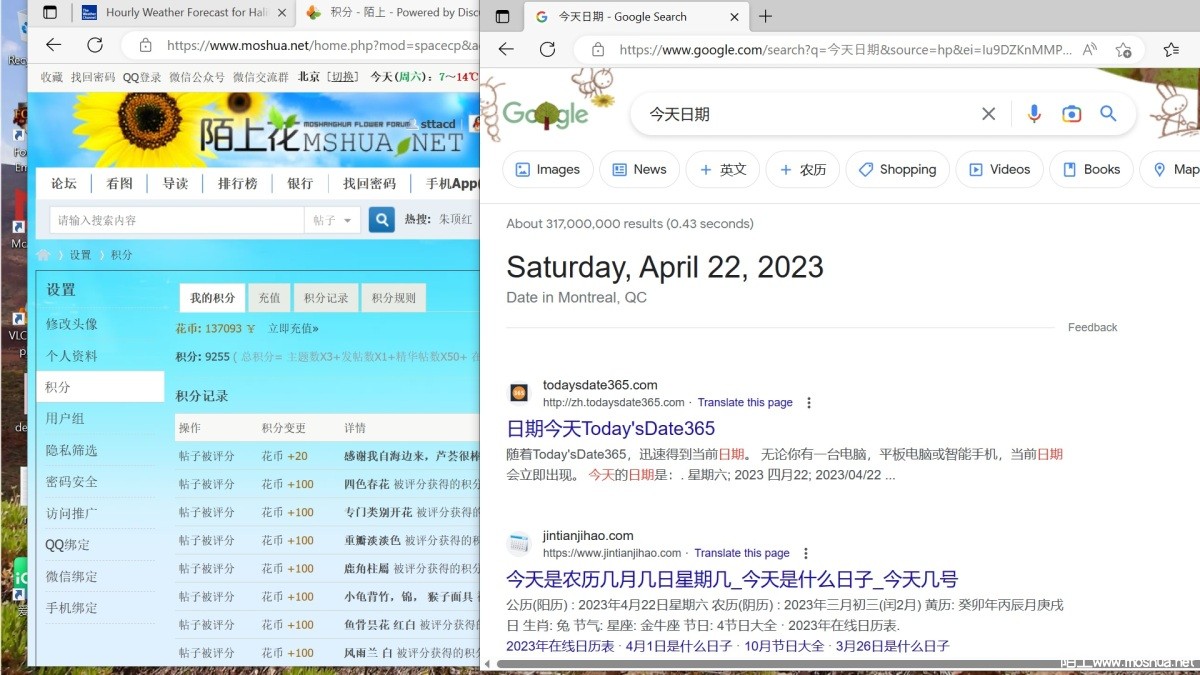Screen dimensions: 1200x675
Task: Click 切换 city link
Action: pyautogui.click(x=344, y=77)
